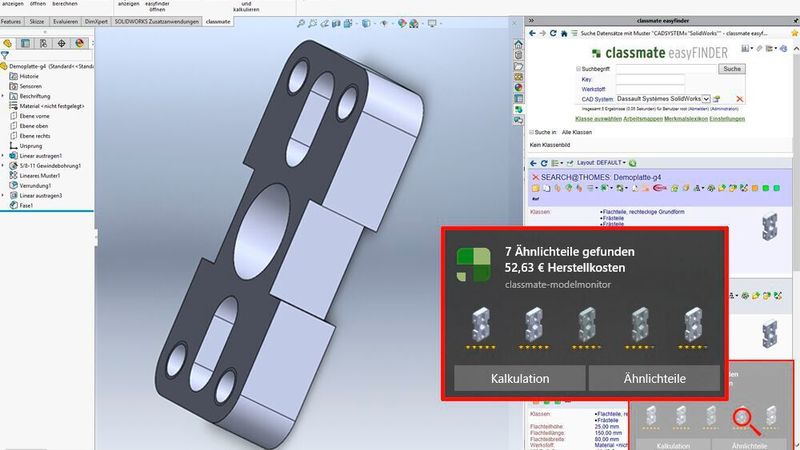Open the DimXpertManager crosshair tab icon

click(x=61, y=43)
